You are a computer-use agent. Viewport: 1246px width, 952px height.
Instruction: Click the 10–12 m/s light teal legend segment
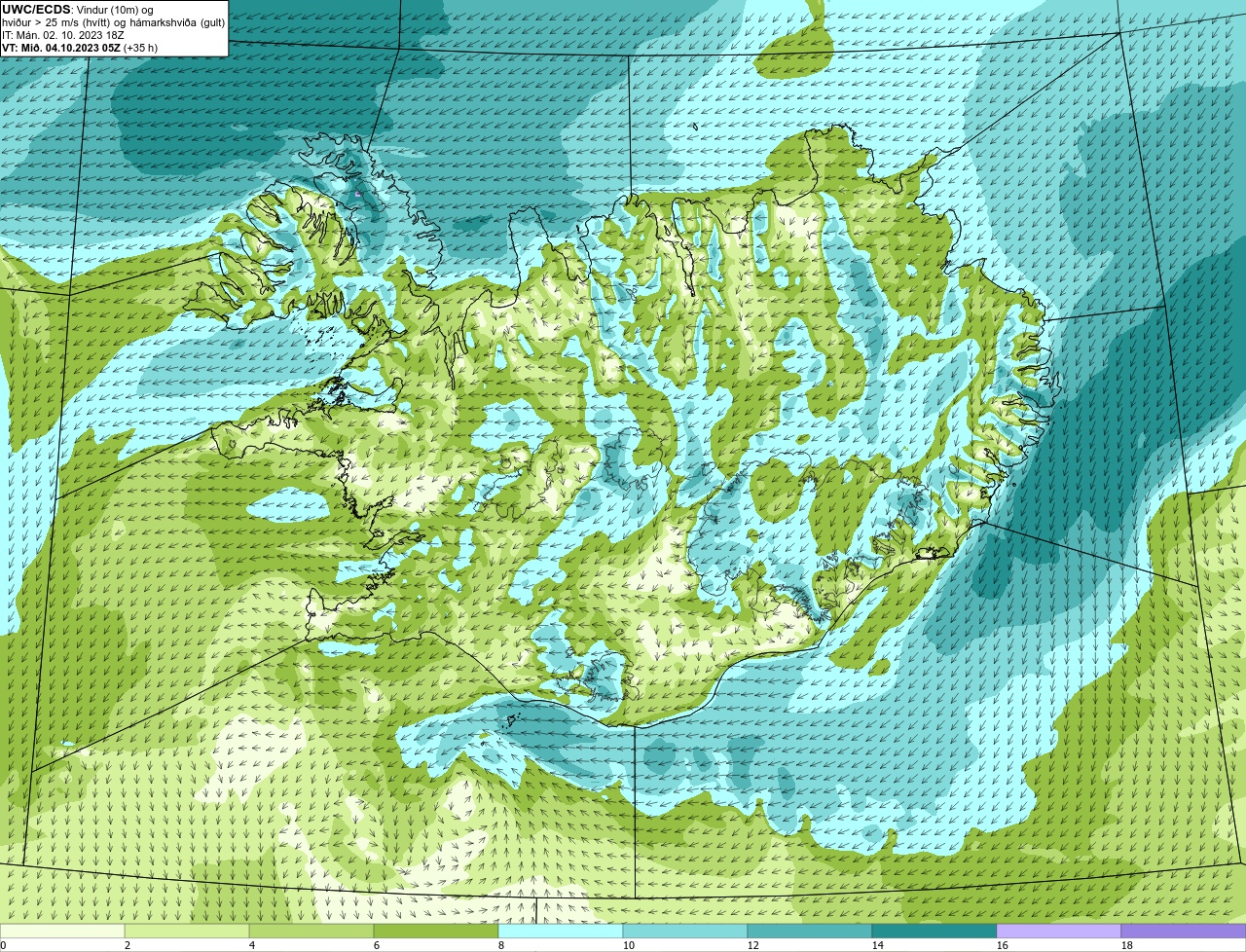685,932
